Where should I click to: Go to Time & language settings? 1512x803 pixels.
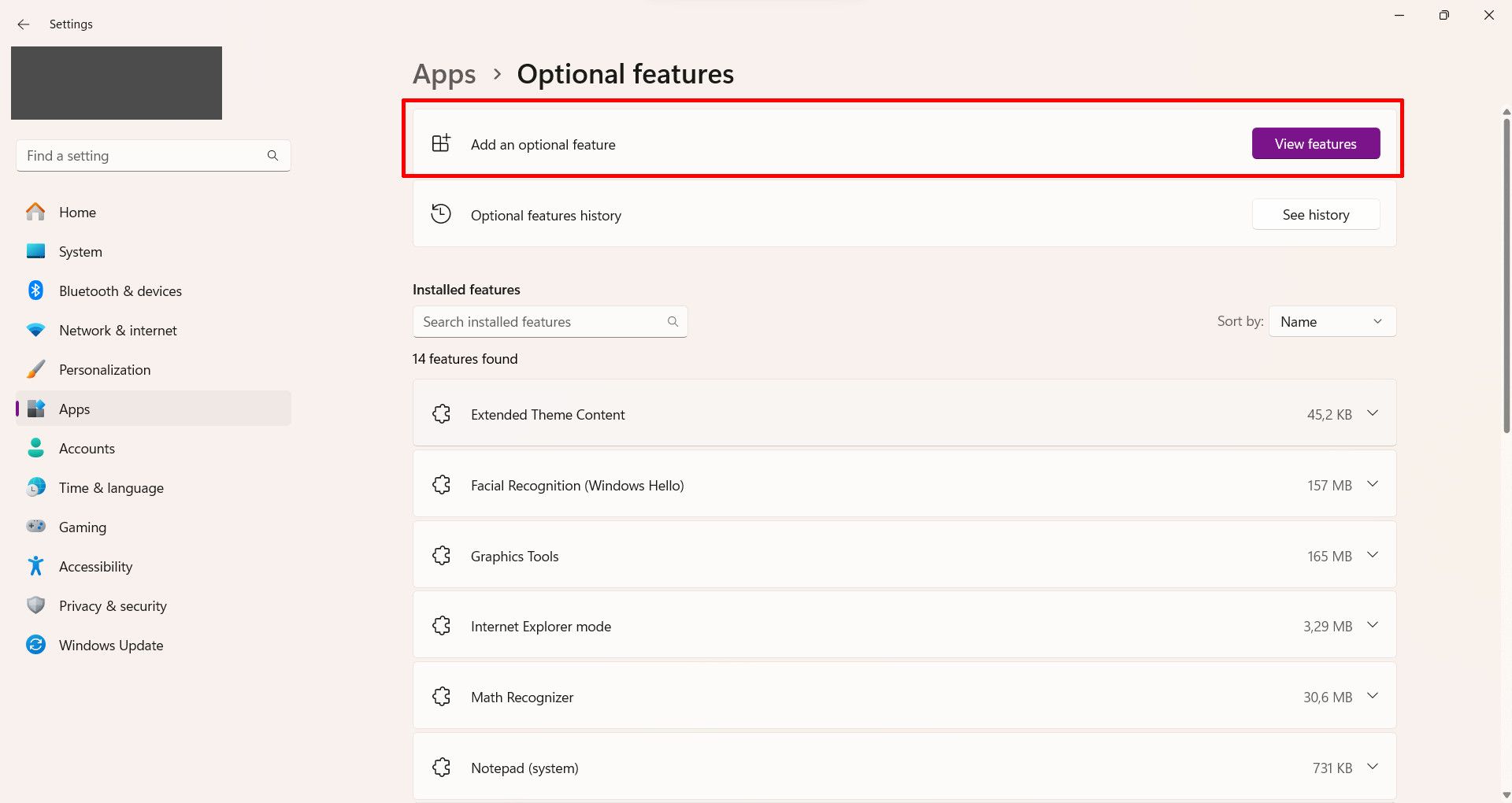click(x=111, y=488)
